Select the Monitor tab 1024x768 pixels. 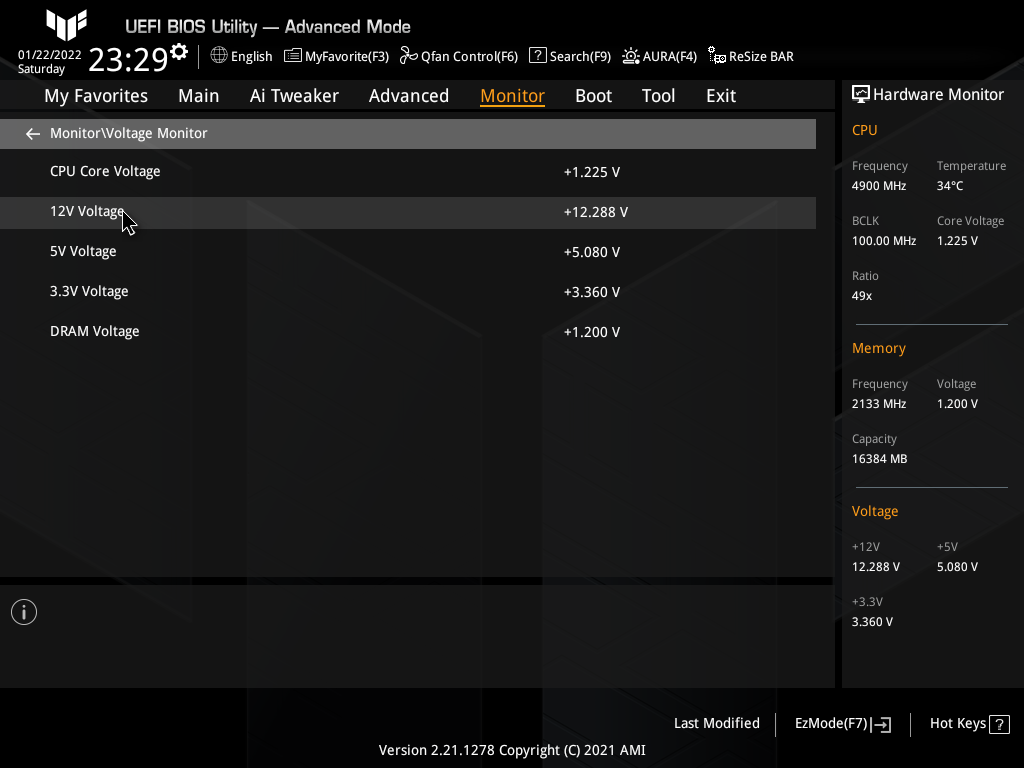(x=513, y=96)
